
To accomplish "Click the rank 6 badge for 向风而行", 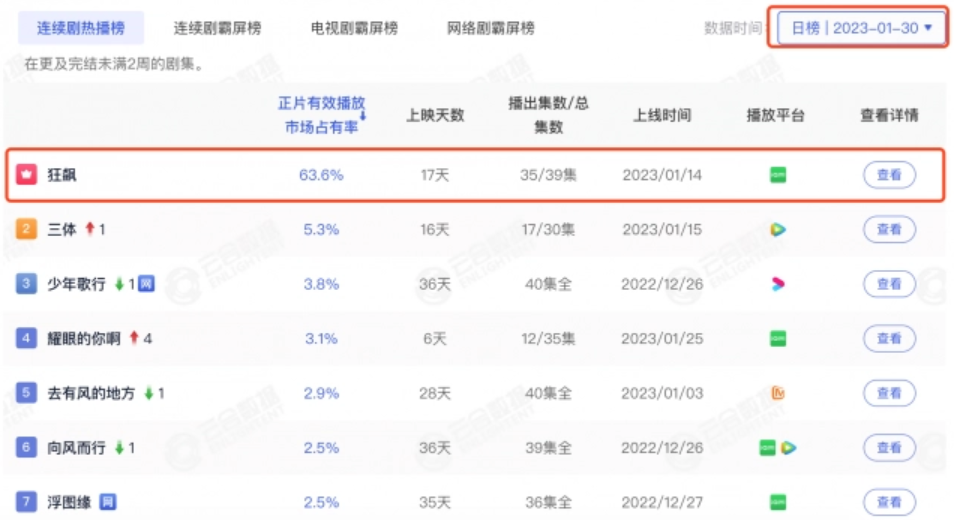I will 26,447.
